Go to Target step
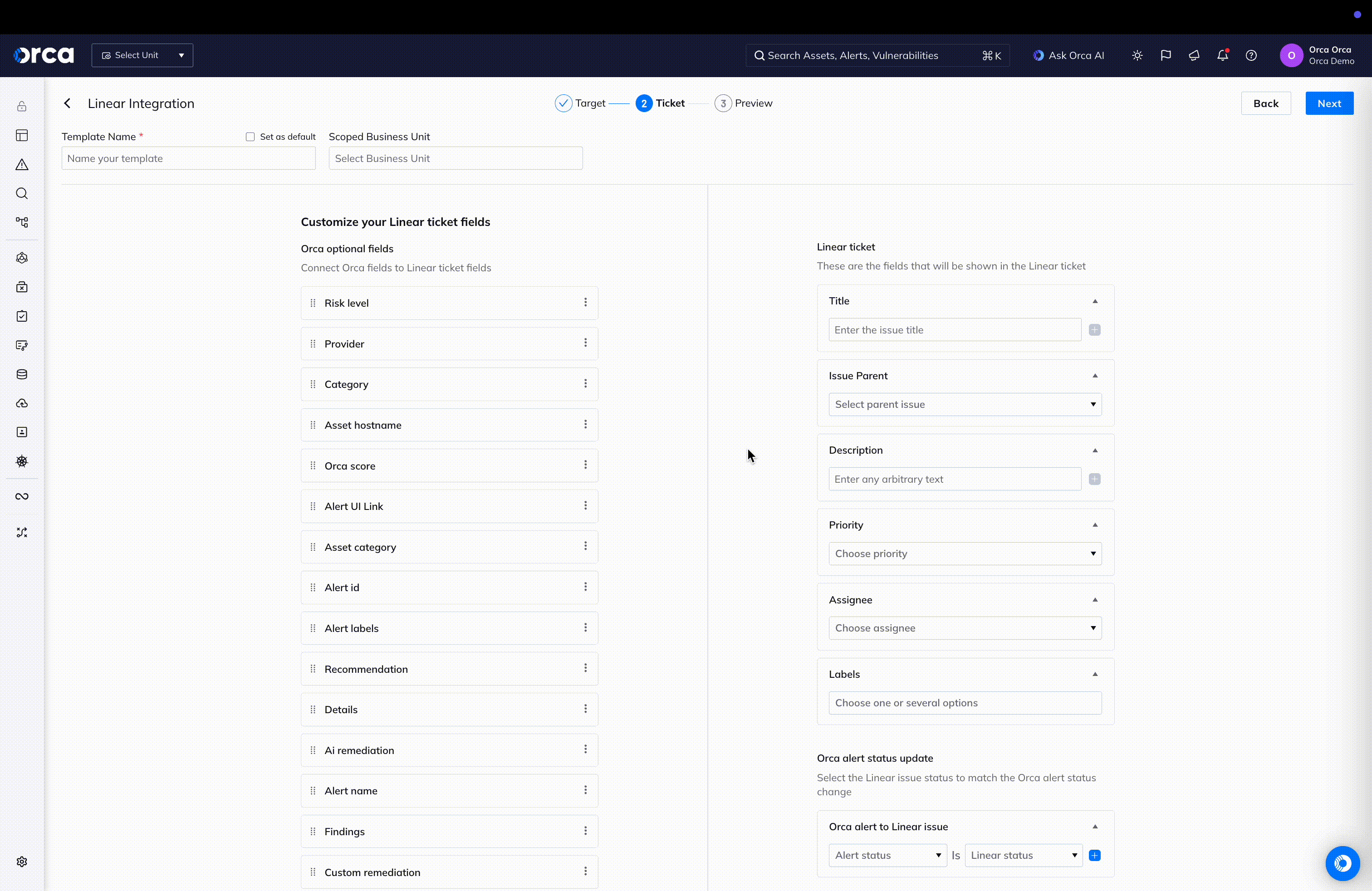This screenshot has width=1372, height=891. click(x=580, y=103)
